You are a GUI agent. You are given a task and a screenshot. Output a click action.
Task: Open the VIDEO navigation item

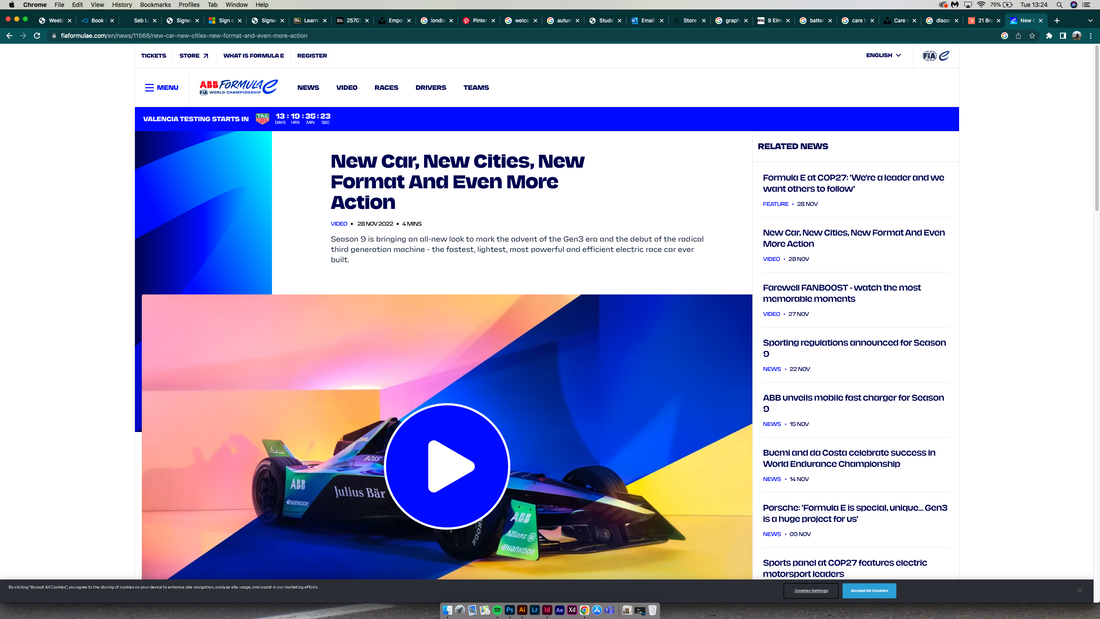click(347, 88)
